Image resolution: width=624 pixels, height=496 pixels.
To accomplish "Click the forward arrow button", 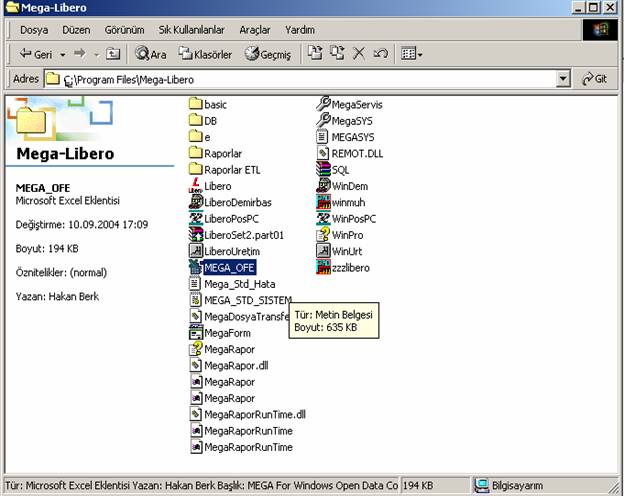I will point(80,53).
